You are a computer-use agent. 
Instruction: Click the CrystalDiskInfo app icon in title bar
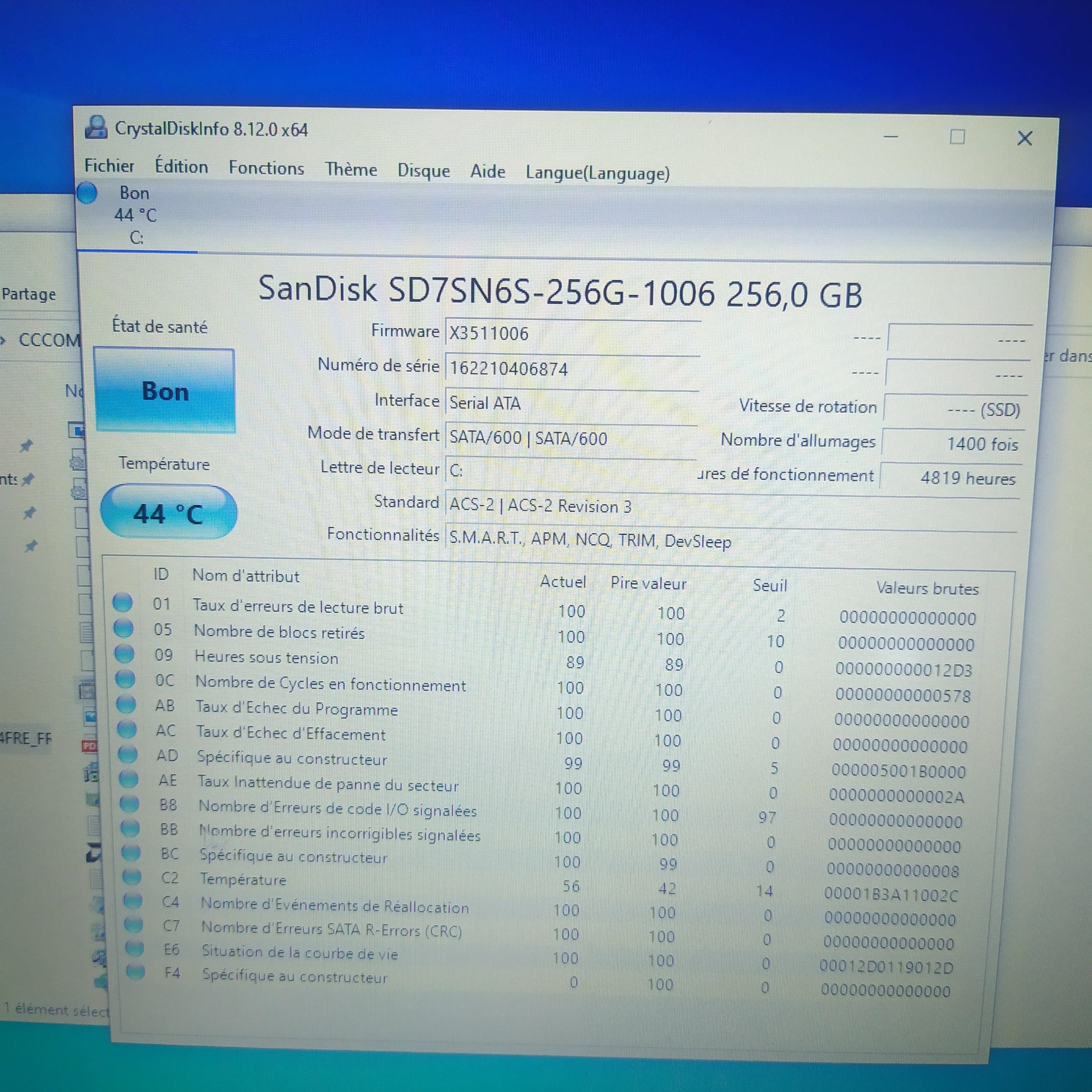96,127
